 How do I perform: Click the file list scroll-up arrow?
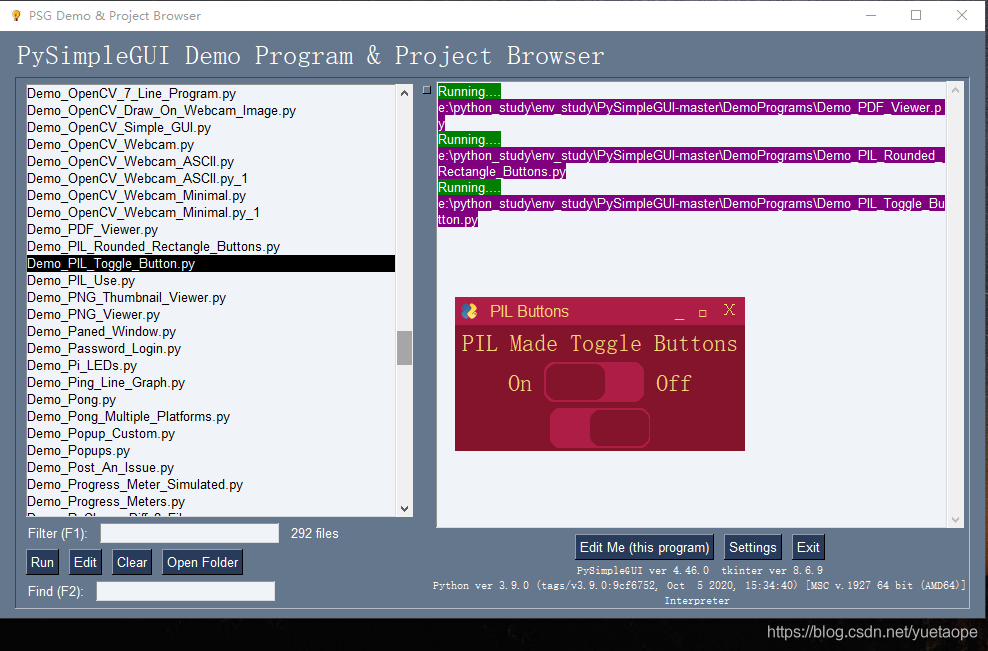[405, 93]
